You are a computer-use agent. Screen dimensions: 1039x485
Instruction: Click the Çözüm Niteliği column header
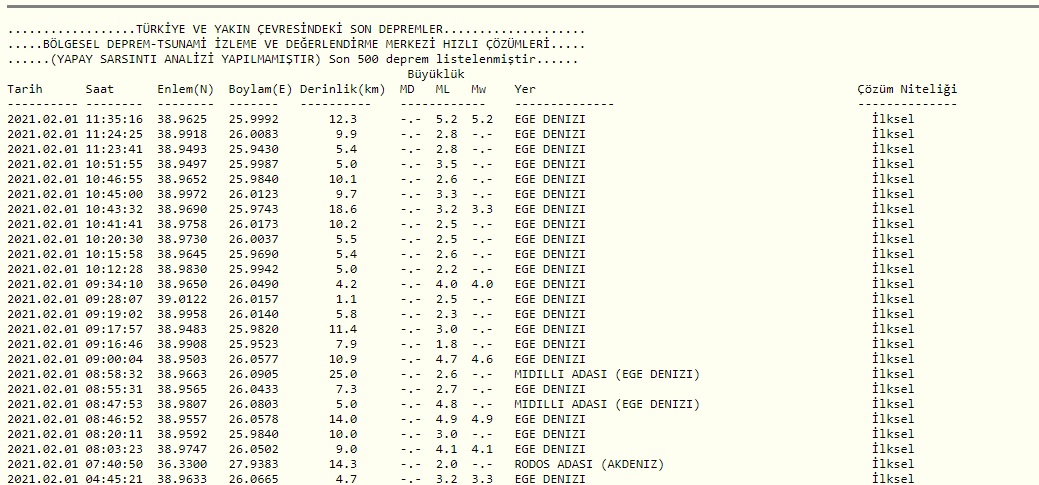[x=907, y=89]
